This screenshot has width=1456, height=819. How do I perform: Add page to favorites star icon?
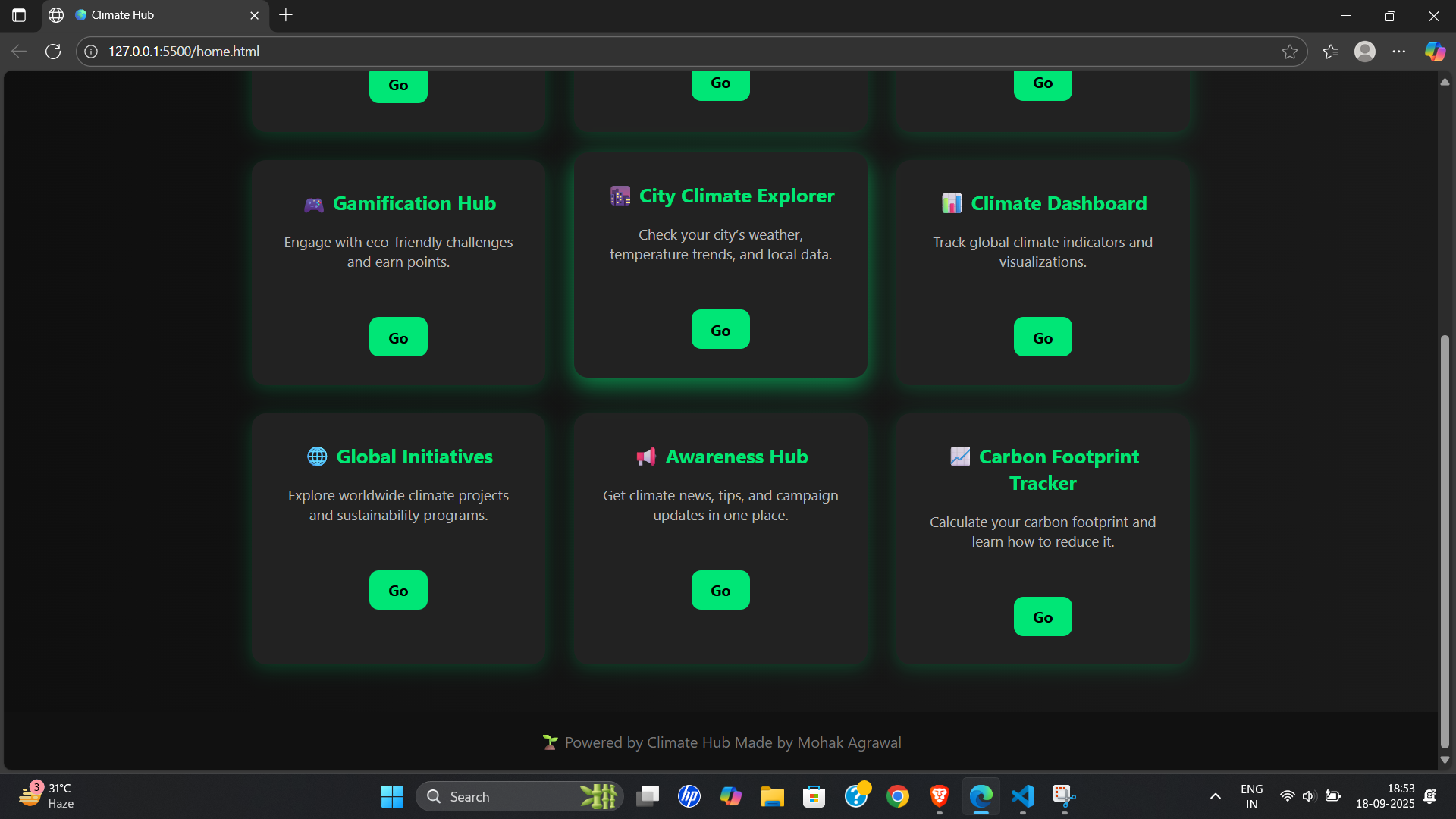[1290, 52]
